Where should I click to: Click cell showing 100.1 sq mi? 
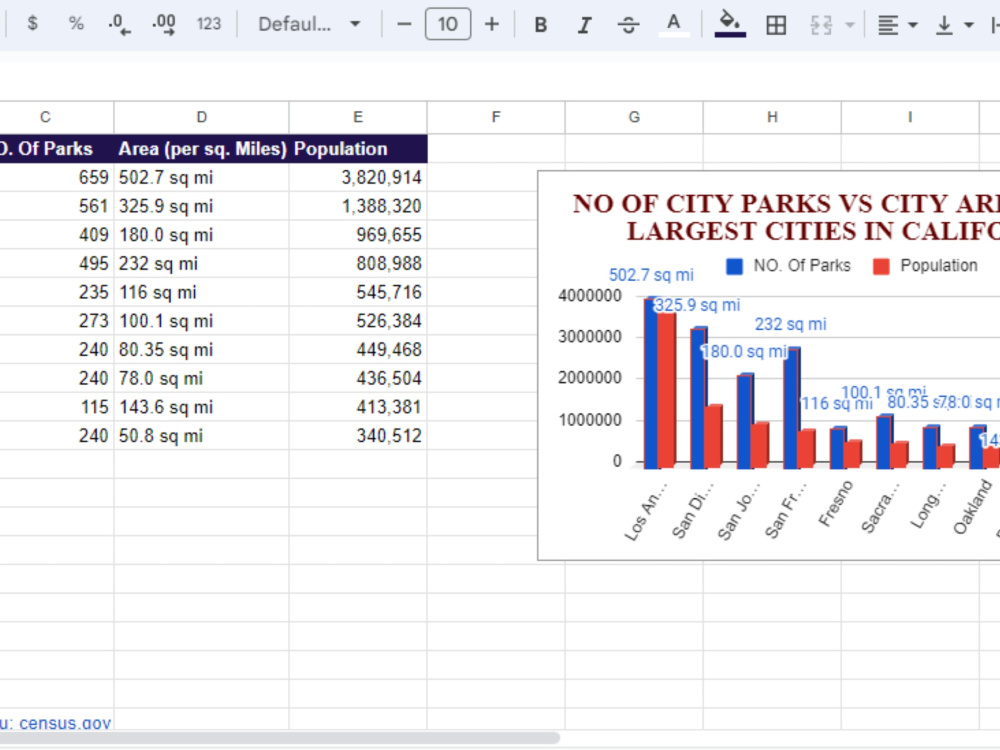tap(202, 321)
